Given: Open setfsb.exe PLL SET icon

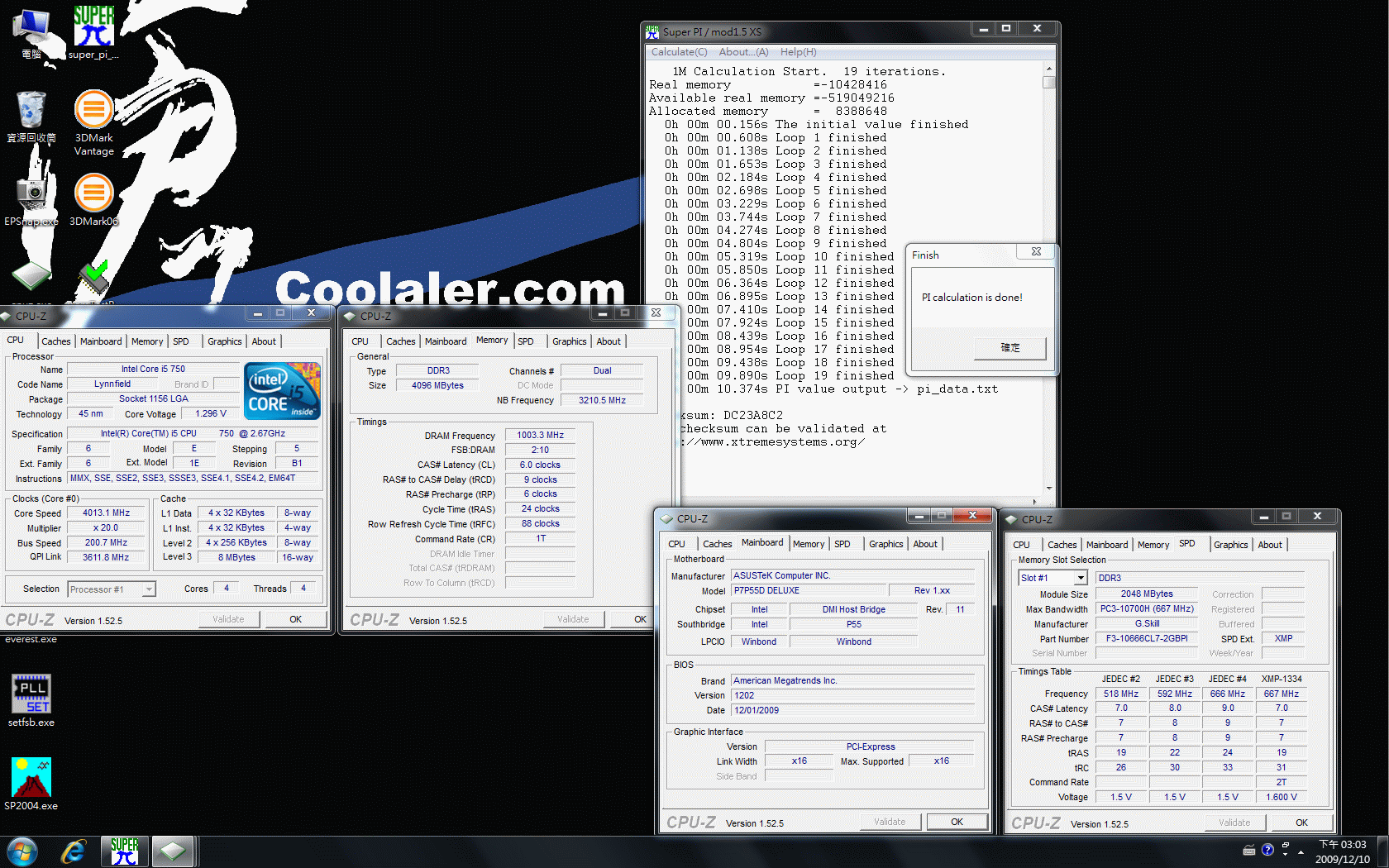Looking at the screenshot, I should [31, 700].
